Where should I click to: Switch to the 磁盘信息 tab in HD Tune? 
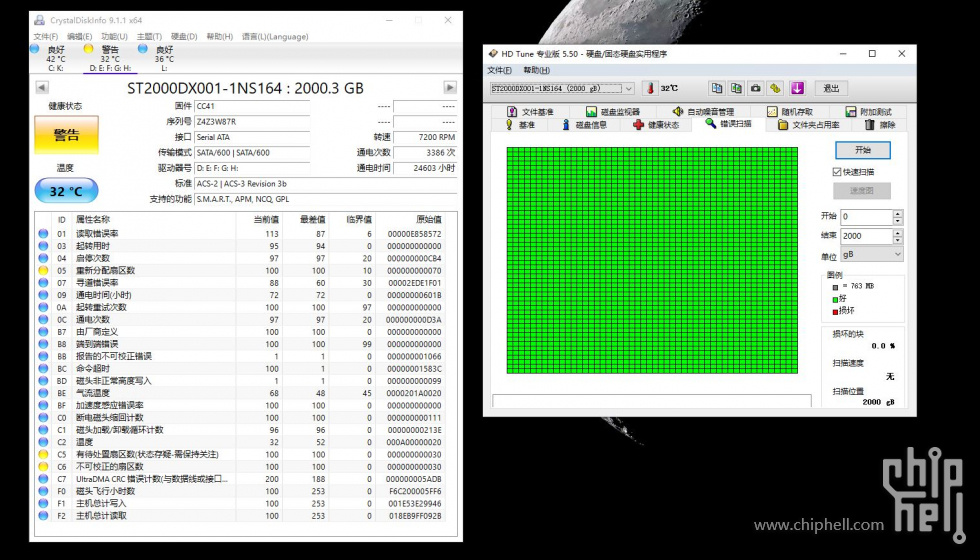tap(584, 125)
